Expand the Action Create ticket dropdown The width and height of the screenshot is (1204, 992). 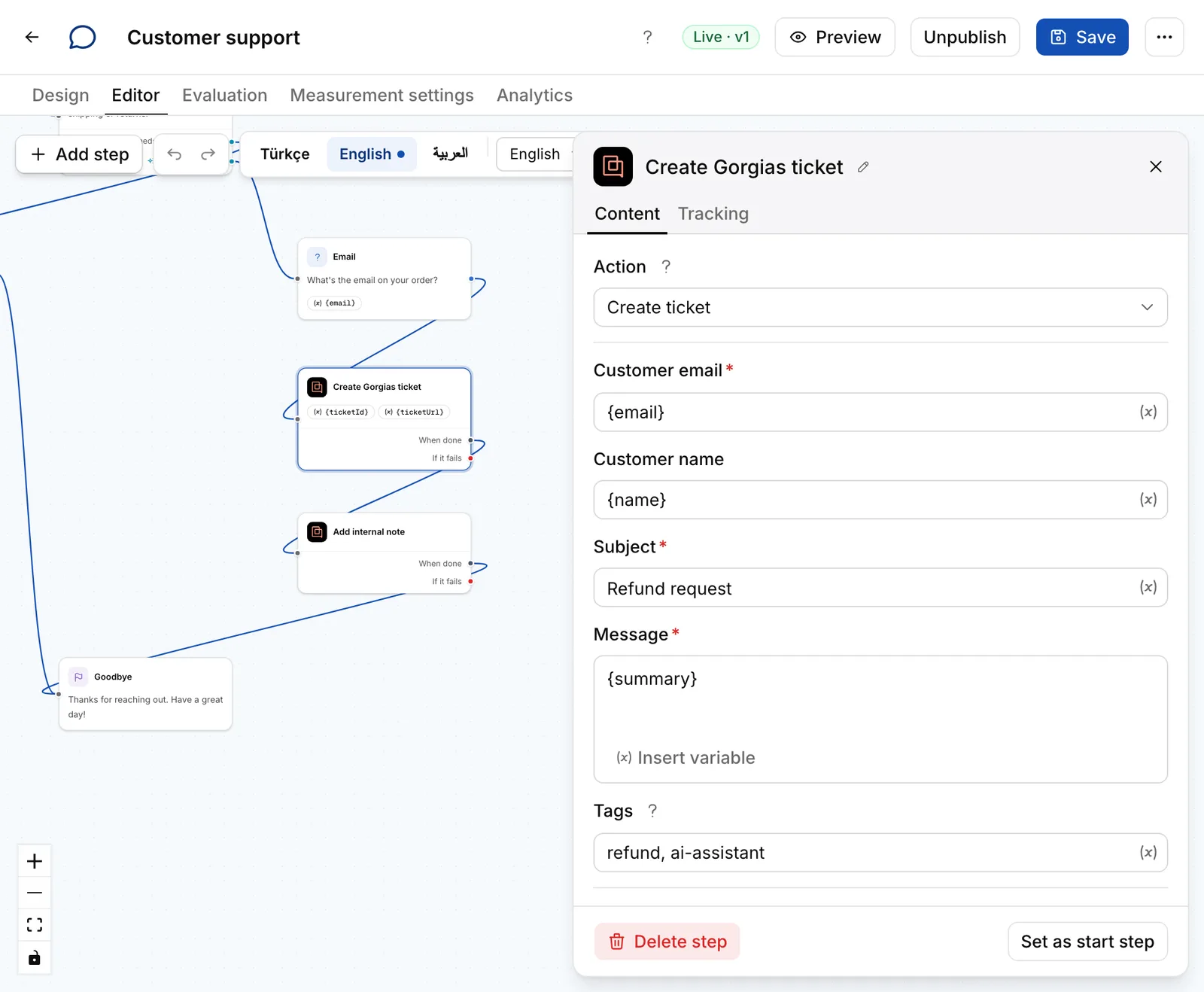(x=880, y=307)
